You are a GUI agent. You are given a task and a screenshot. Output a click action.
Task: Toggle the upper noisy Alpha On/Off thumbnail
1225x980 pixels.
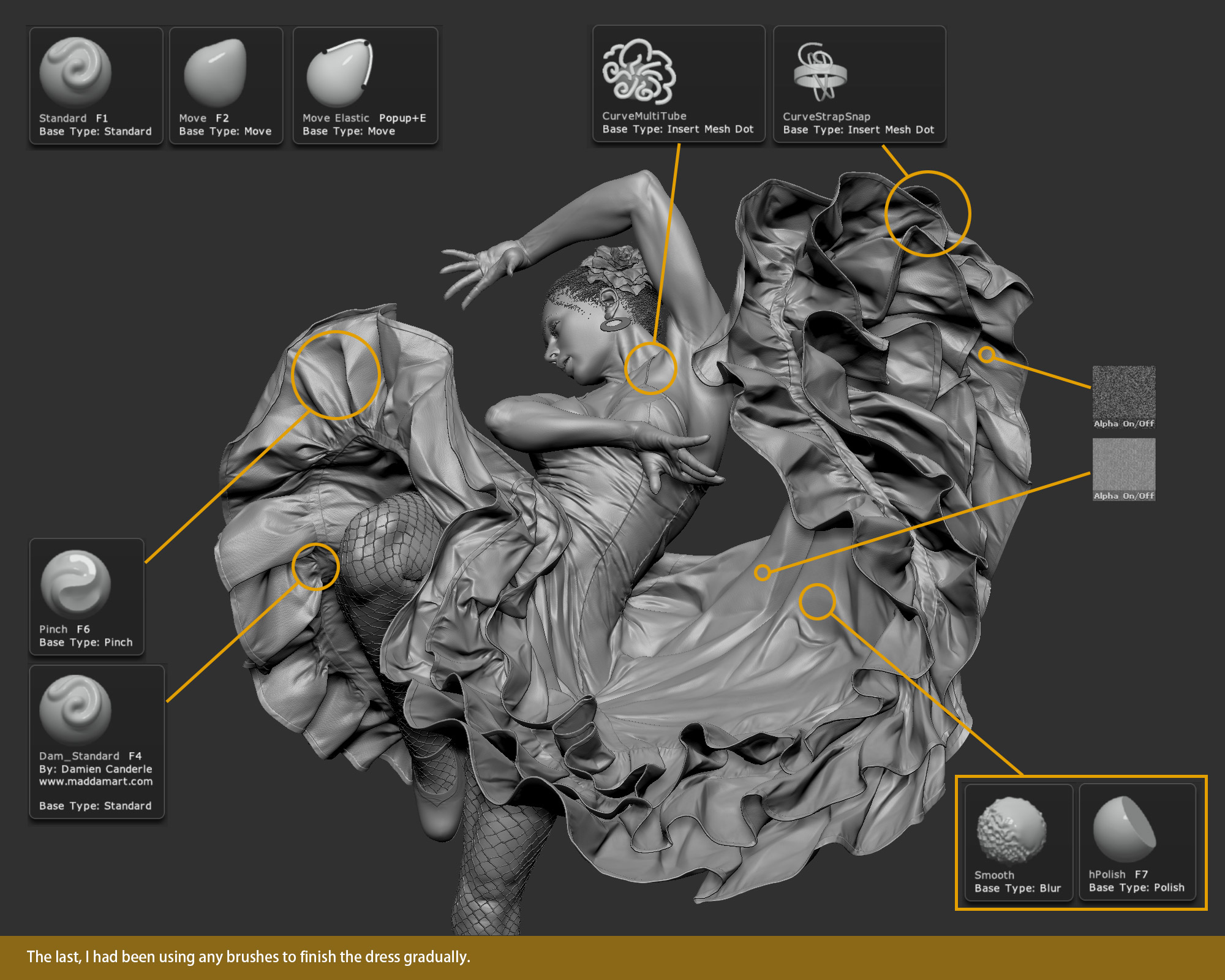[1124, 397]
